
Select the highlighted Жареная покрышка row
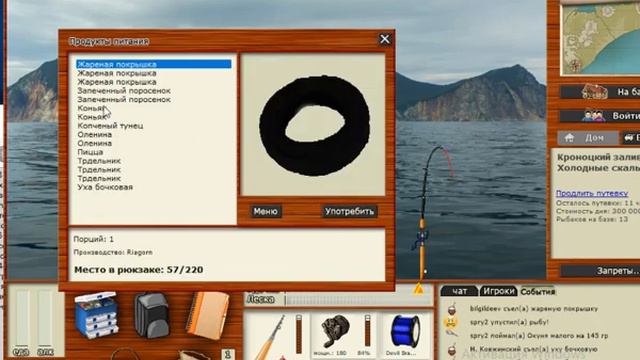154,64
